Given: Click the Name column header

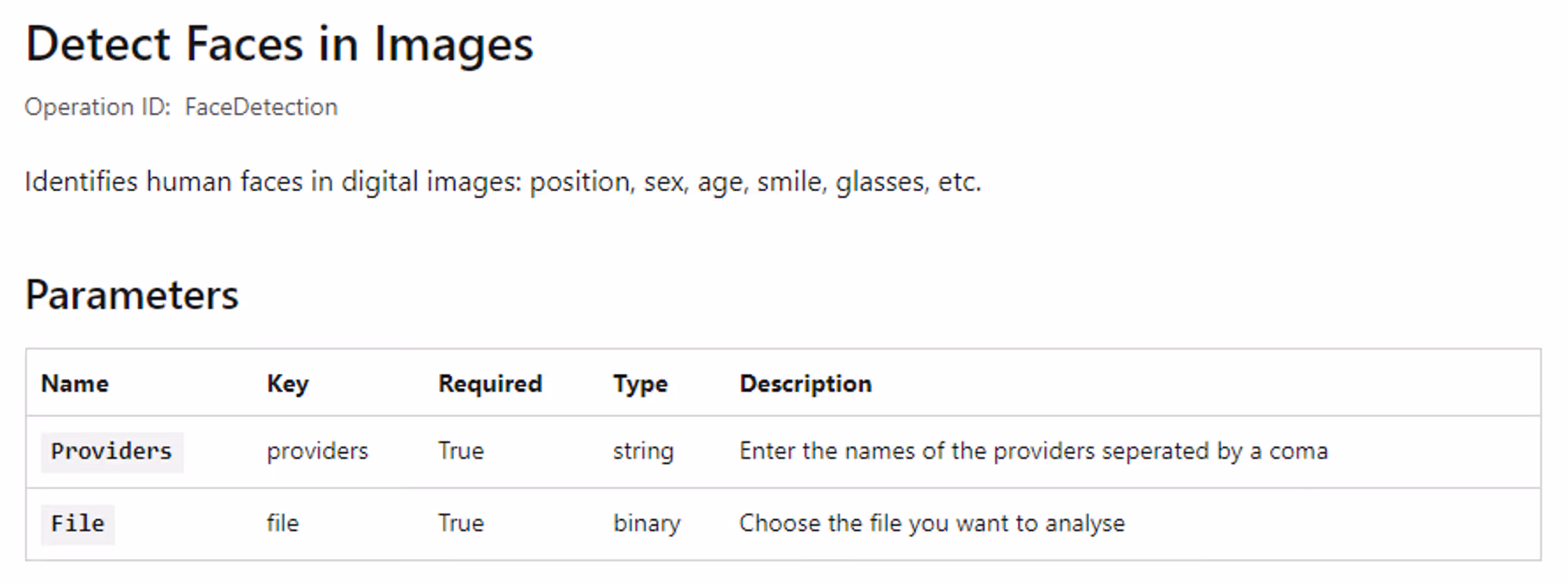Looking at the screenshot, I should pos(75,383).
